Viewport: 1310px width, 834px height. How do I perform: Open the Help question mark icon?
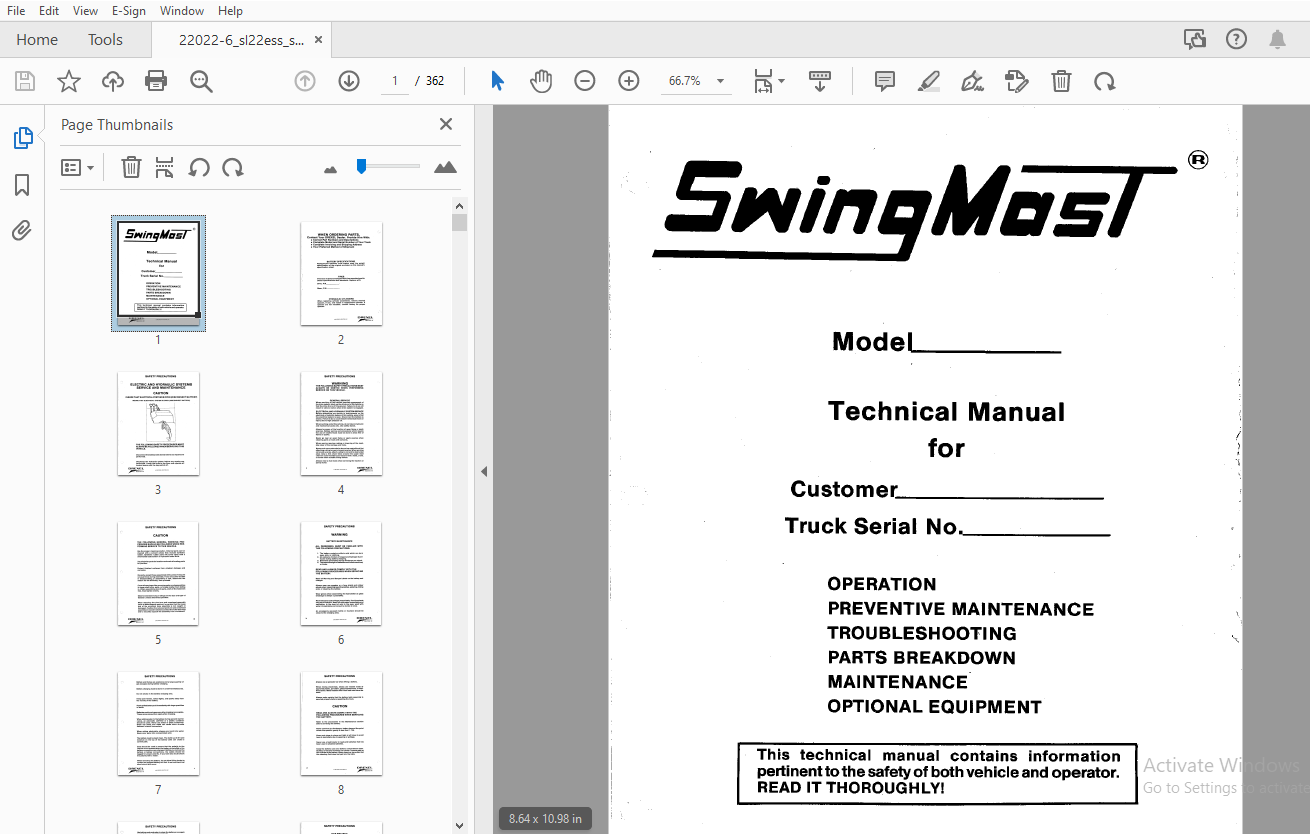[x=1237, y=40]
